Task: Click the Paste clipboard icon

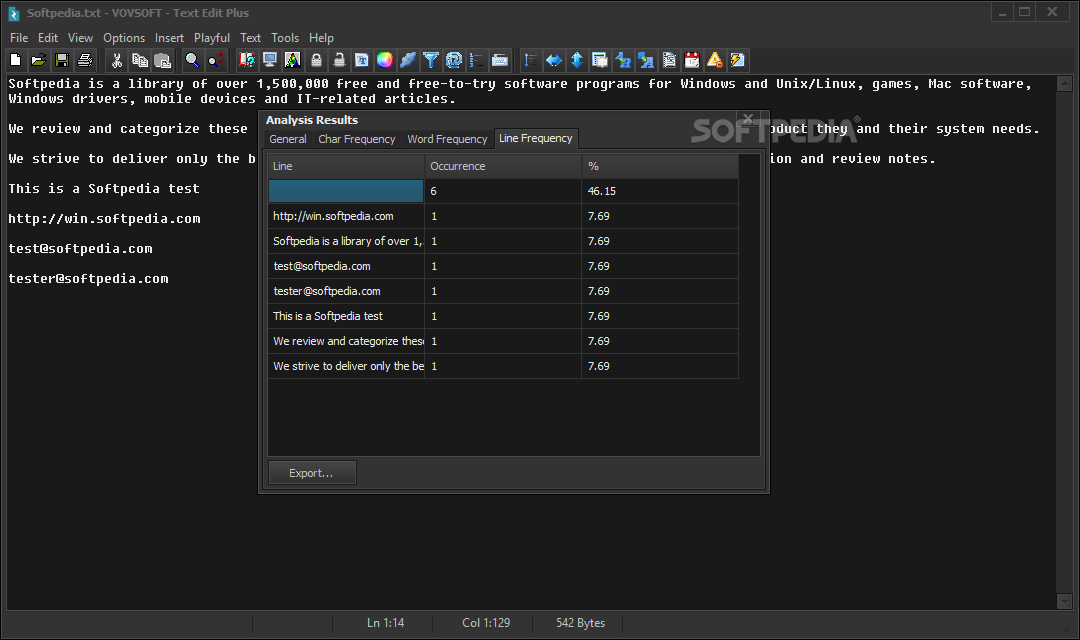Action: click(x=163, y=61)
